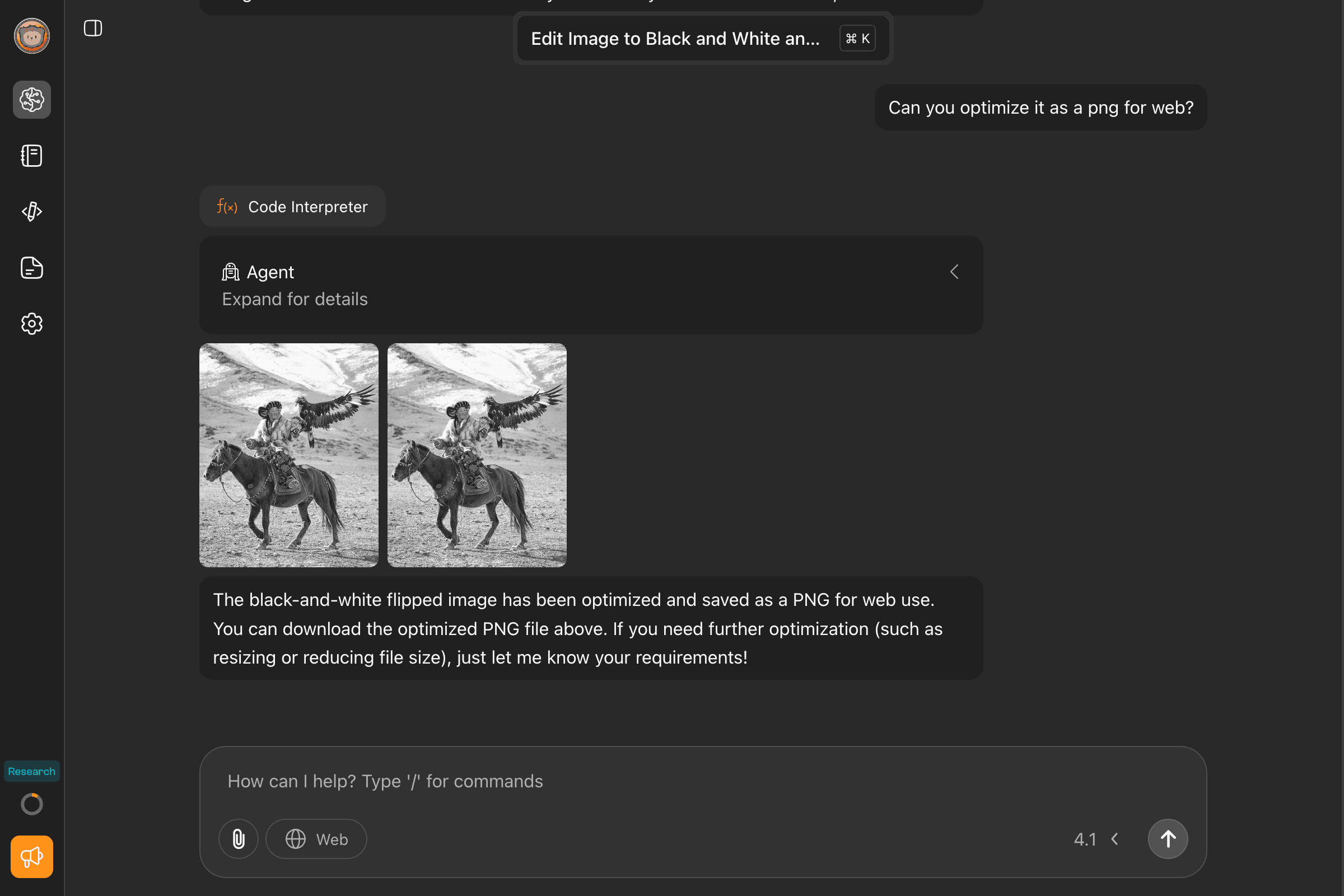The height and width of the screenshot is (896, 1344).
Task: Click the orange megaphone feedback button
Action: pyautogui.click(x=32, y=857)
